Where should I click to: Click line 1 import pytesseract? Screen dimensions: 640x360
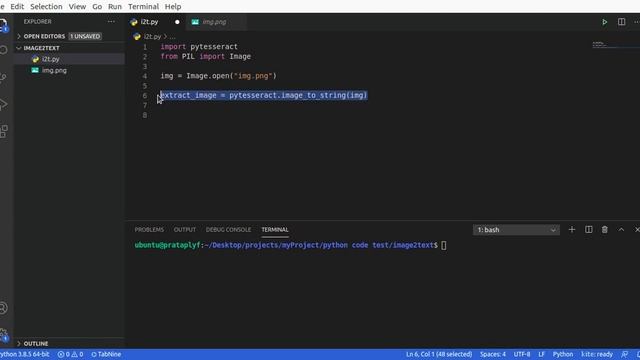tap(199, 47)
